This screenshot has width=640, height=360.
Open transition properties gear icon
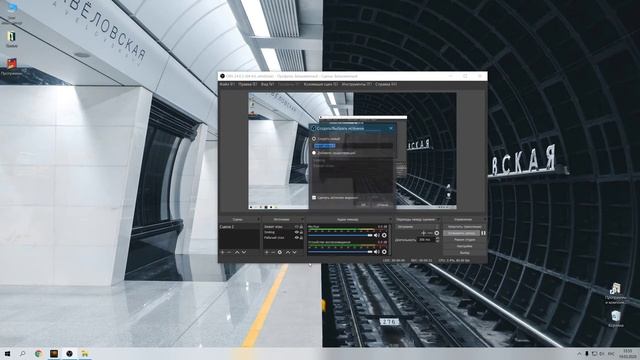coord(437,233)
